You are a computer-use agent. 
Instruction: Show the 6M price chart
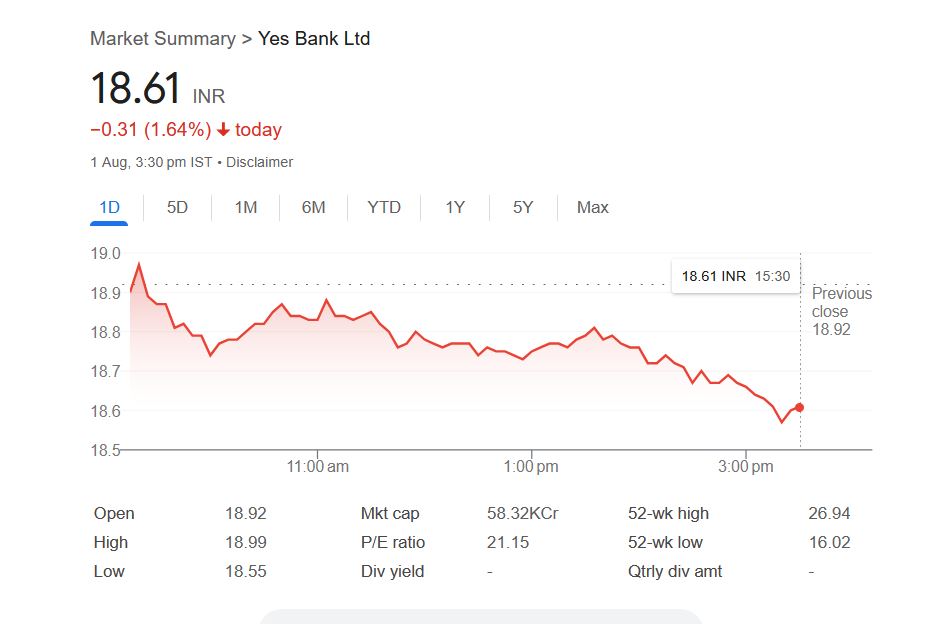313,207
